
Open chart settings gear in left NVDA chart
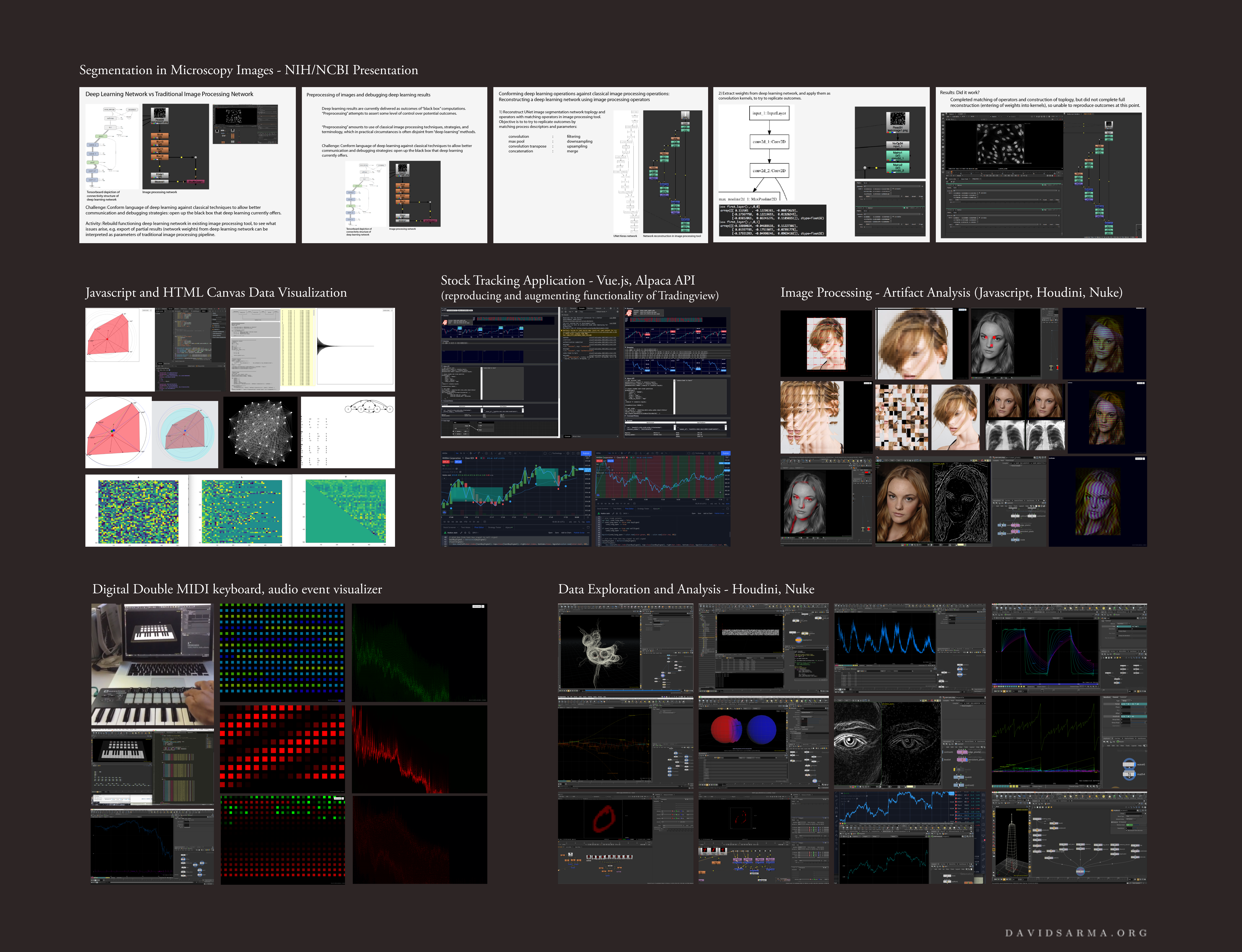pos(568,453)
